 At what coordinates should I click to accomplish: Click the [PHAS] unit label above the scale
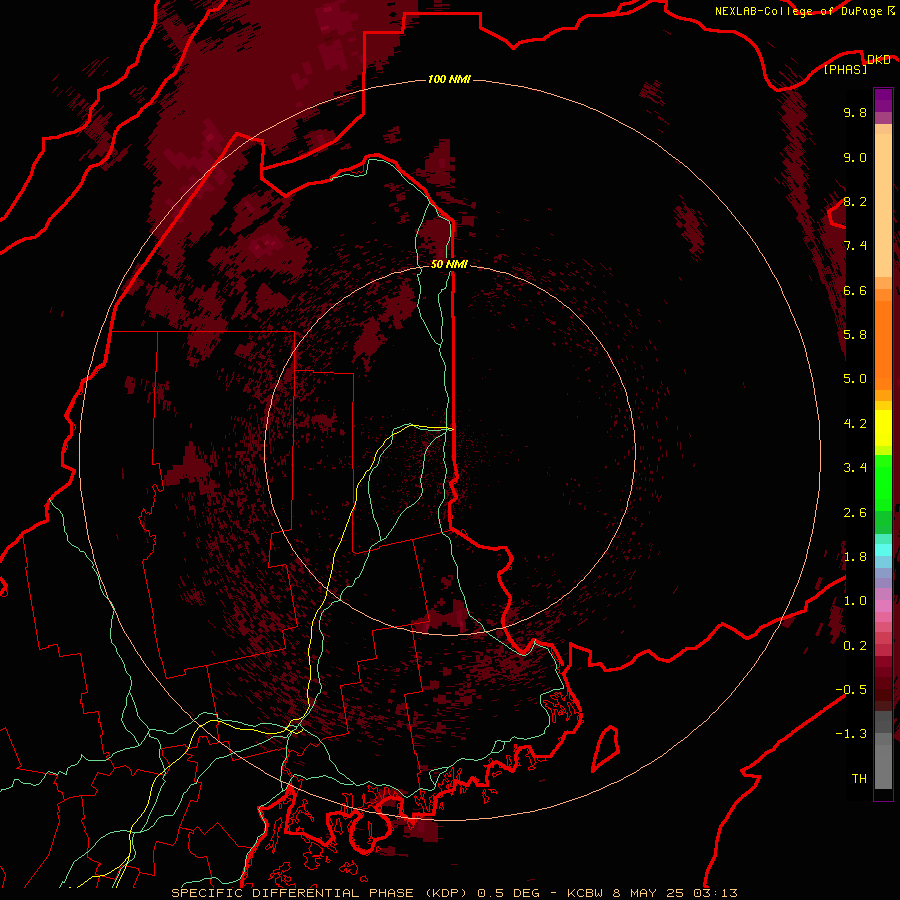845,69
